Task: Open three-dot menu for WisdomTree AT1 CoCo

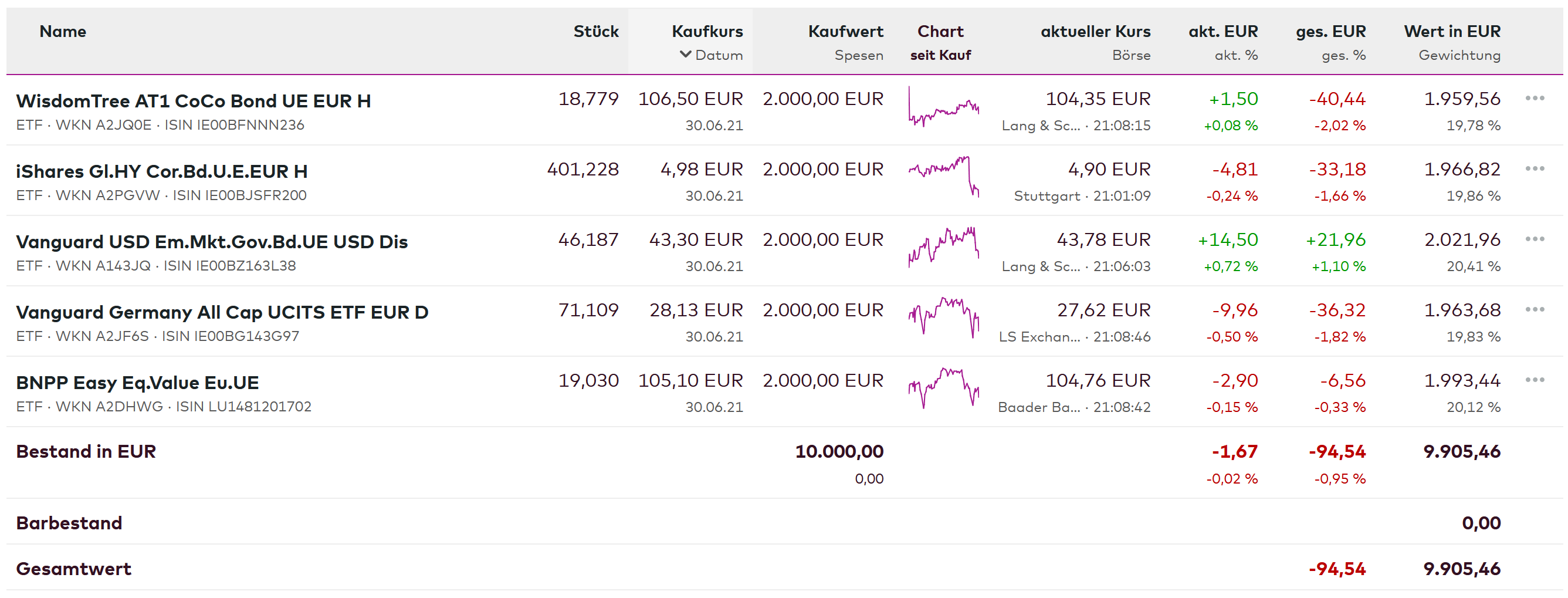Action: pyautogui.click(x=1534, y=99)
